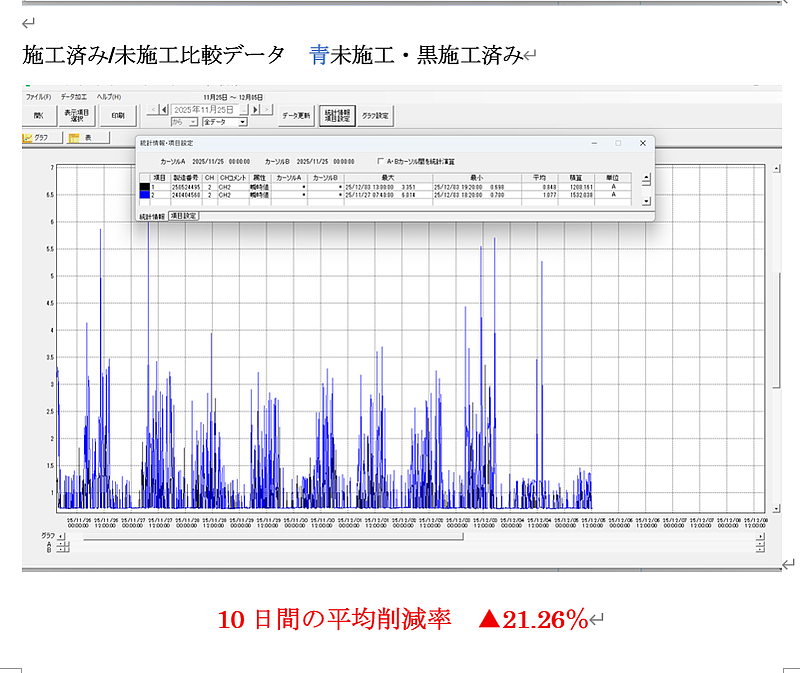Click the blue color swatch in row 2
800x673 pixels.
tap(144, 196)
